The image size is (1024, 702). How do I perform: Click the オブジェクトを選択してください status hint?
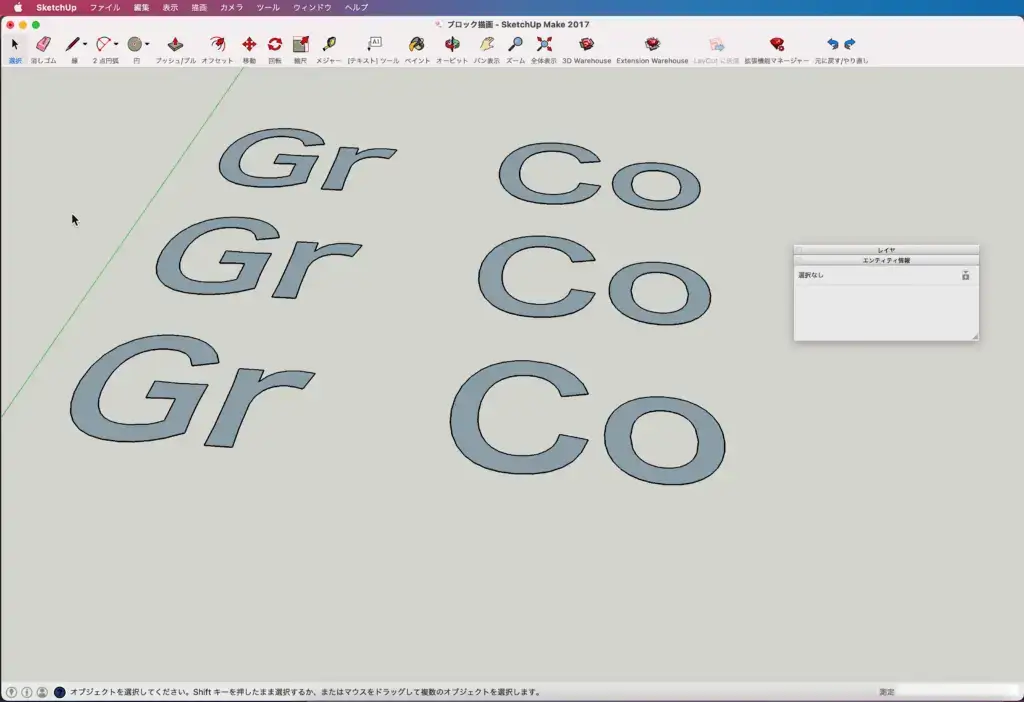[306, 692]
